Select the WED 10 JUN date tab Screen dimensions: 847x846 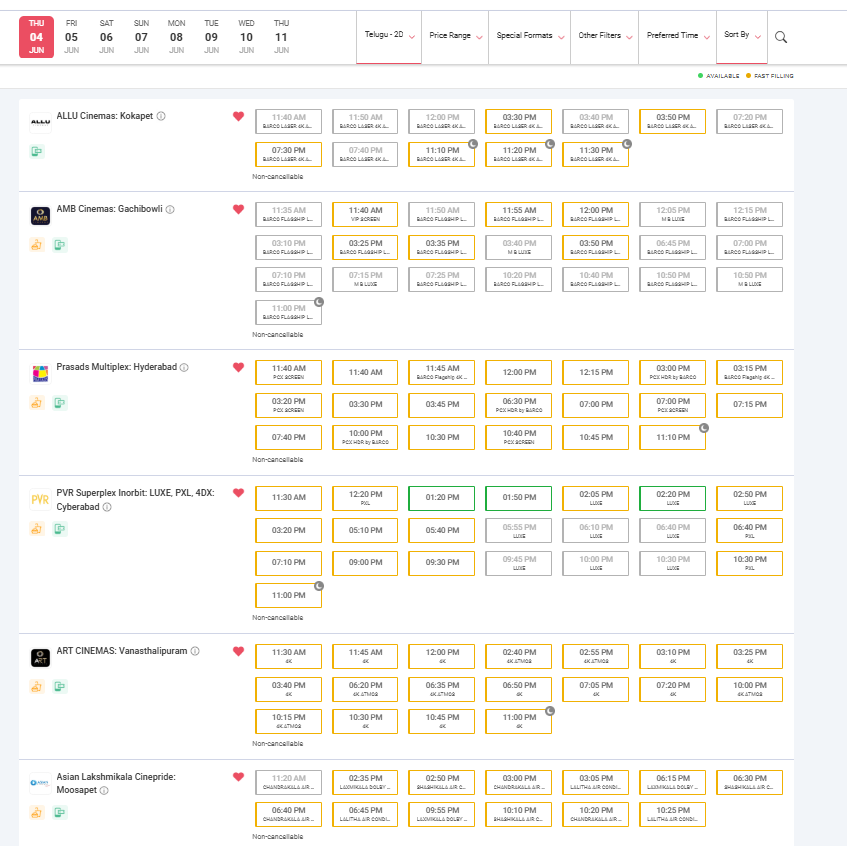click(246, 37)
